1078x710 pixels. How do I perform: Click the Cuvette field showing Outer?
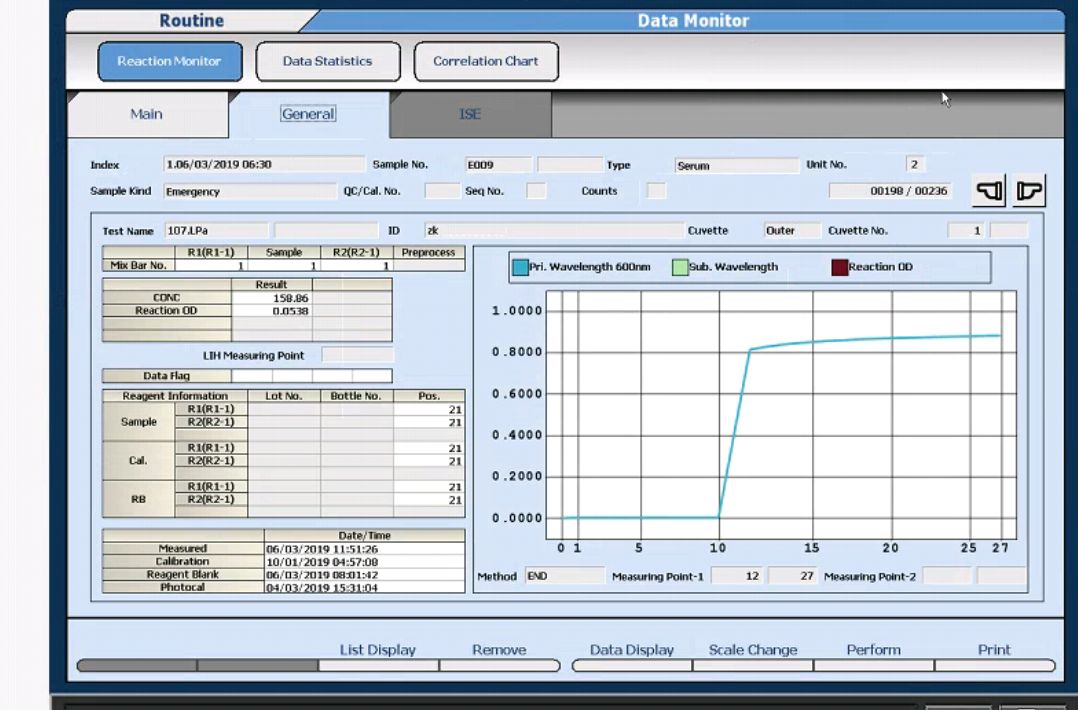coord(792,230)
